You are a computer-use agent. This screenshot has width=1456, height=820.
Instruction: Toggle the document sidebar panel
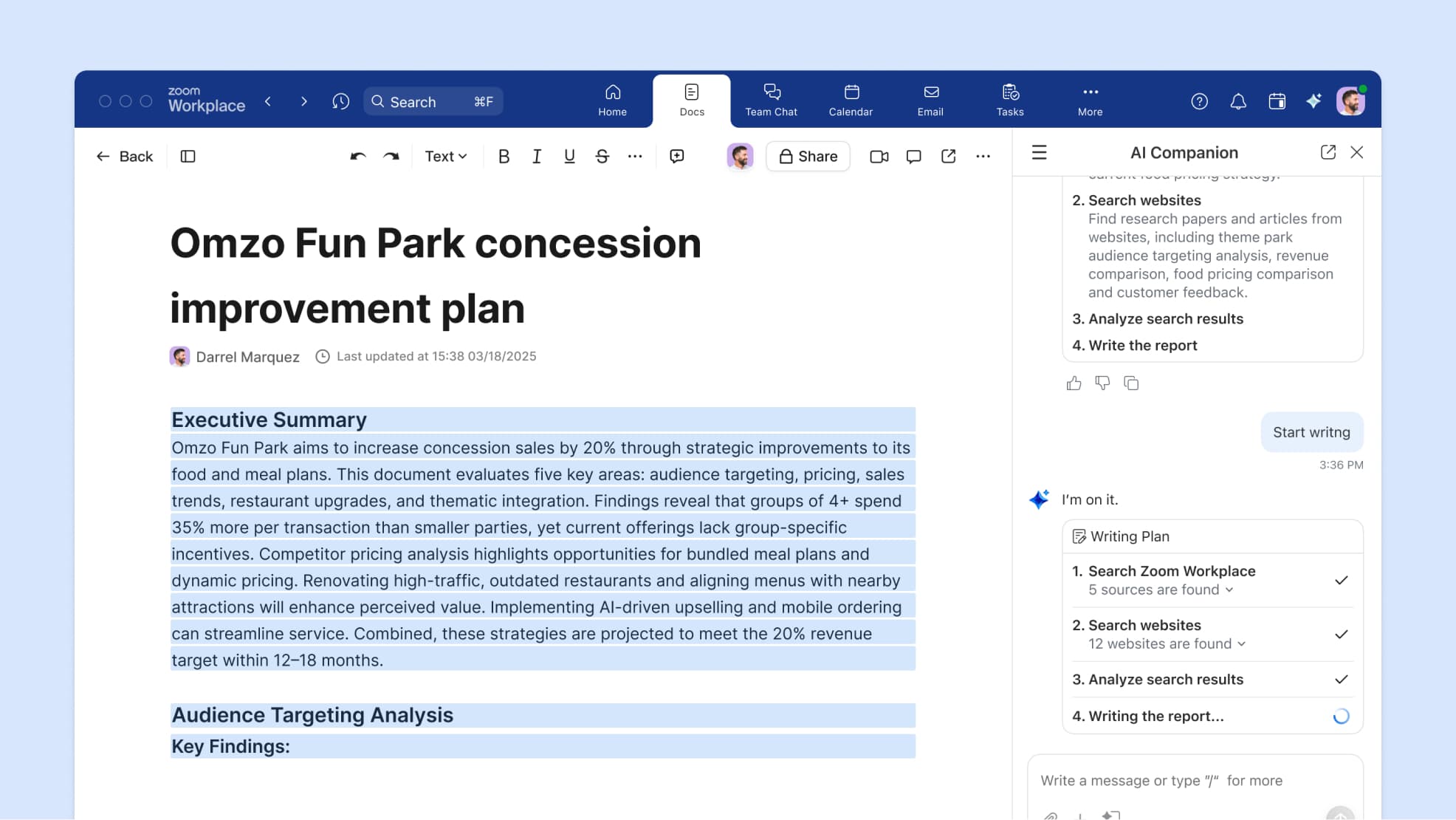coord(188,156)
